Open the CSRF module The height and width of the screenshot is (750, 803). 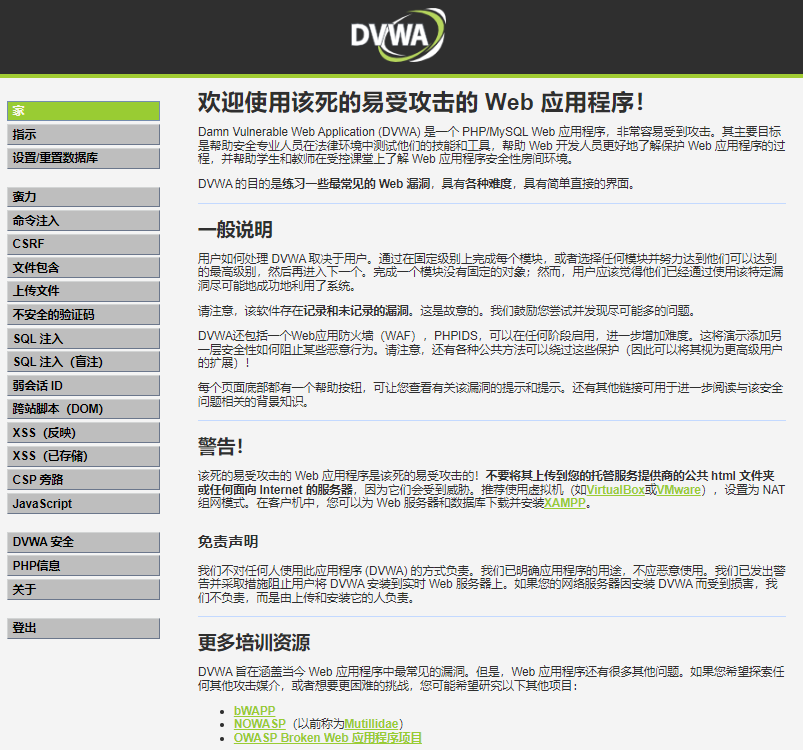83,244
